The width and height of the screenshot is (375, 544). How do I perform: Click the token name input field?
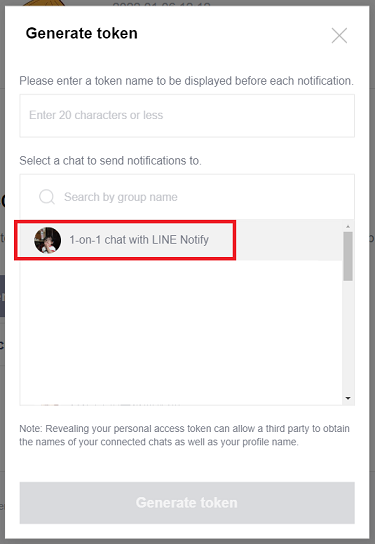point(187,116)
